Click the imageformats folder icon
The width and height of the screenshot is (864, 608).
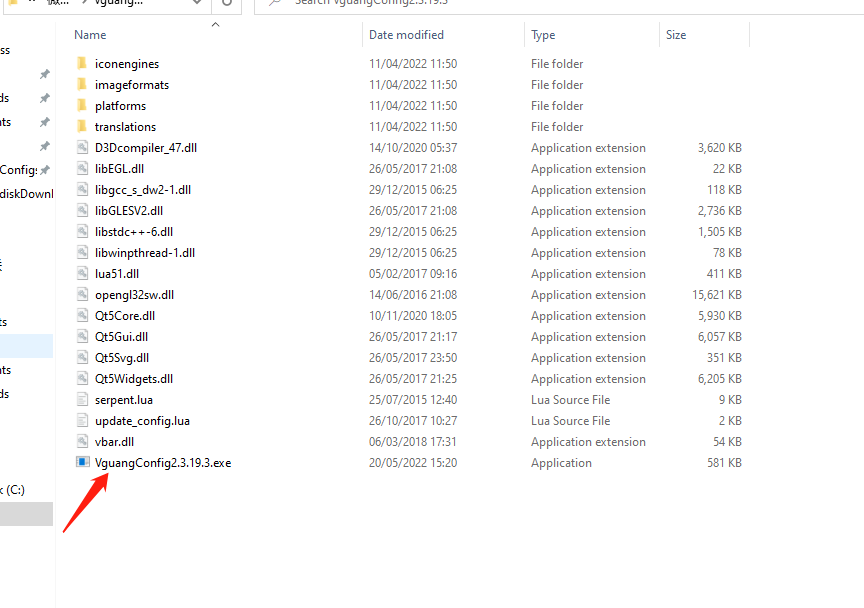(82, 85)
